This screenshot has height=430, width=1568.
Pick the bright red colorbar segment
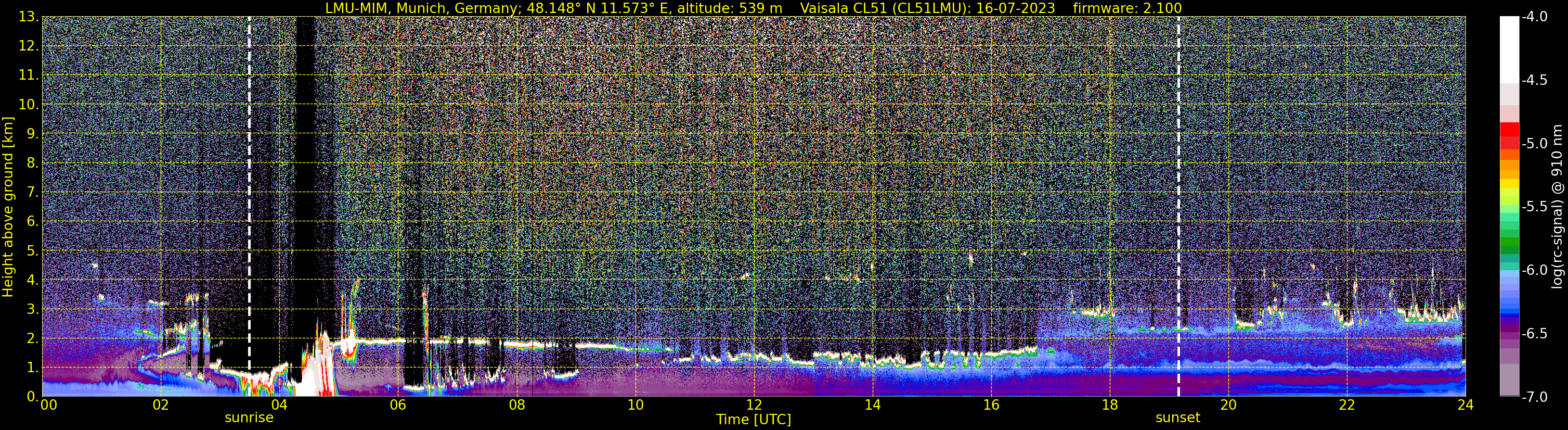pyautogui.click(x=1509, y=129)
